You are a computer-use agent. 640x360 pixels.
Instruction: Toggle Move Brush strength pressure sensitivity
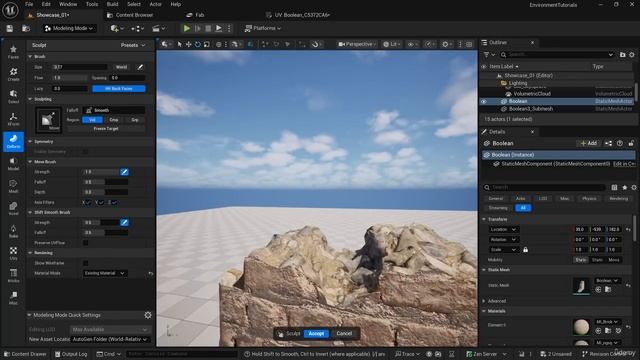point(124,172)
